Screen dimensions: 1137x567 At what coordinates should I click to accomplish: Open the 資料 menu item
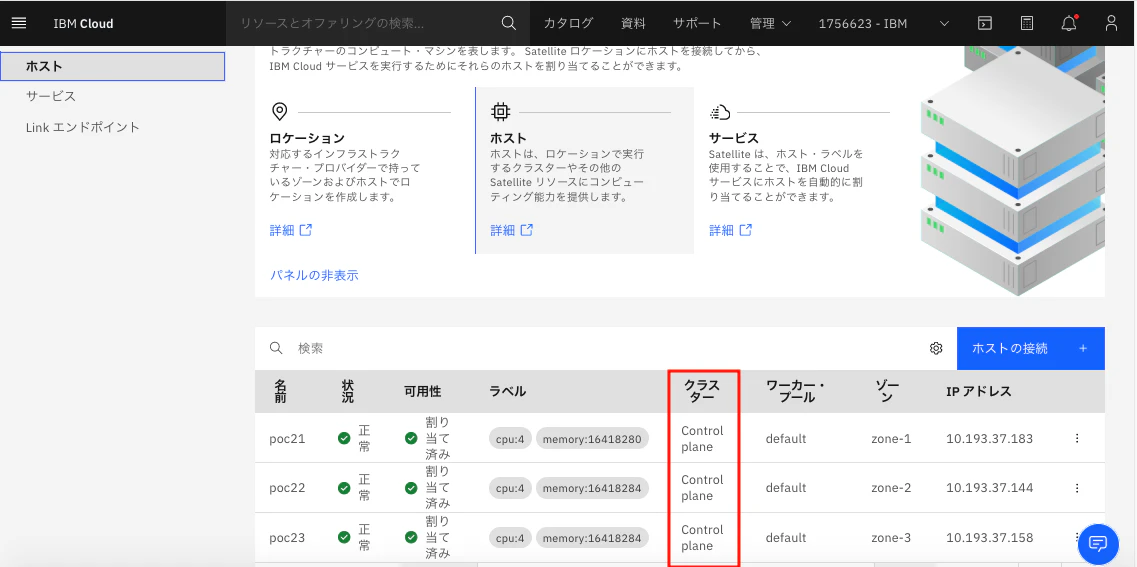click(x=633, y=23)
